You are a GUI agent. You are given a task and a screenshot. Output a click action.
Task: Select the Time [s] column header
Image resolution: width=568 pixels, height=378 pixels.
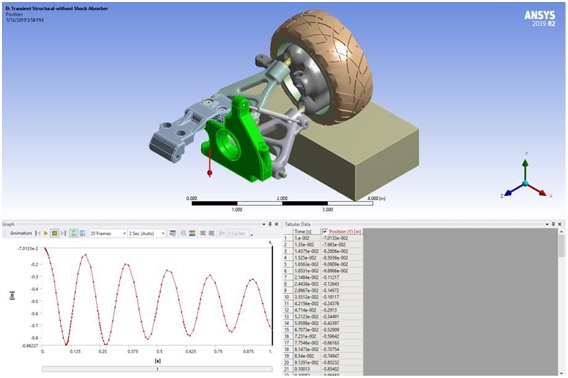coord(303,231)
